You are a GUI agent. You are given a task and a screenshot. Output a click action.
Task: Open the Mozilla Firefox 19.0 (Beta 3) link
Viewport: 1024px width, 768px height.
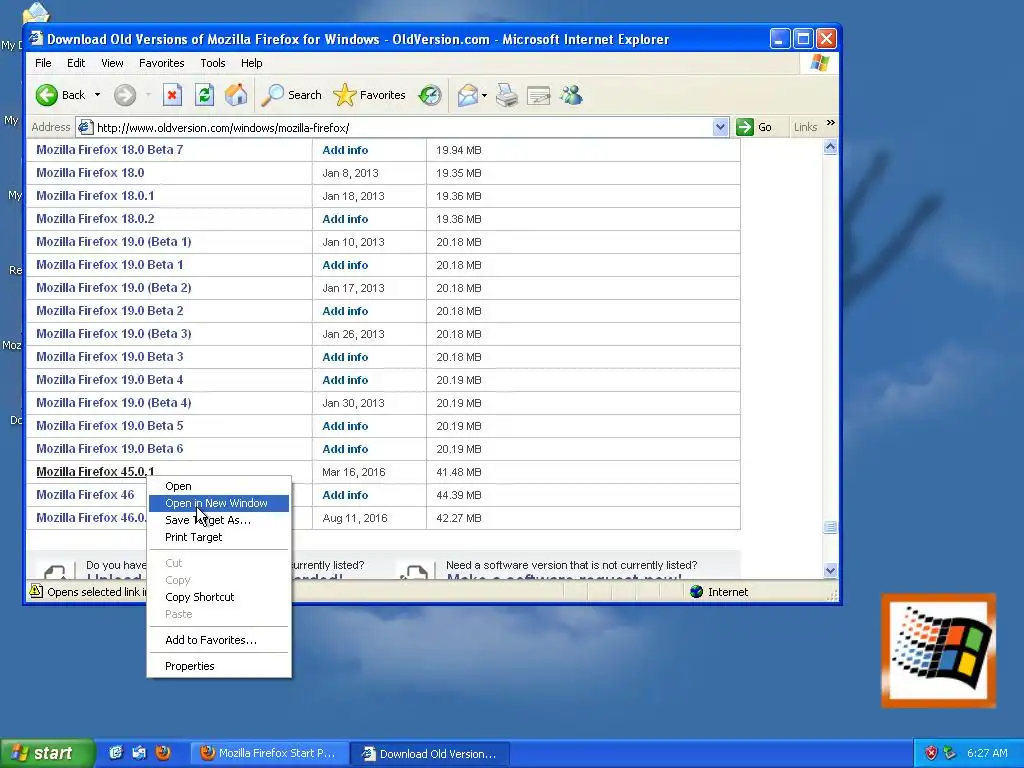pos(114,334)
